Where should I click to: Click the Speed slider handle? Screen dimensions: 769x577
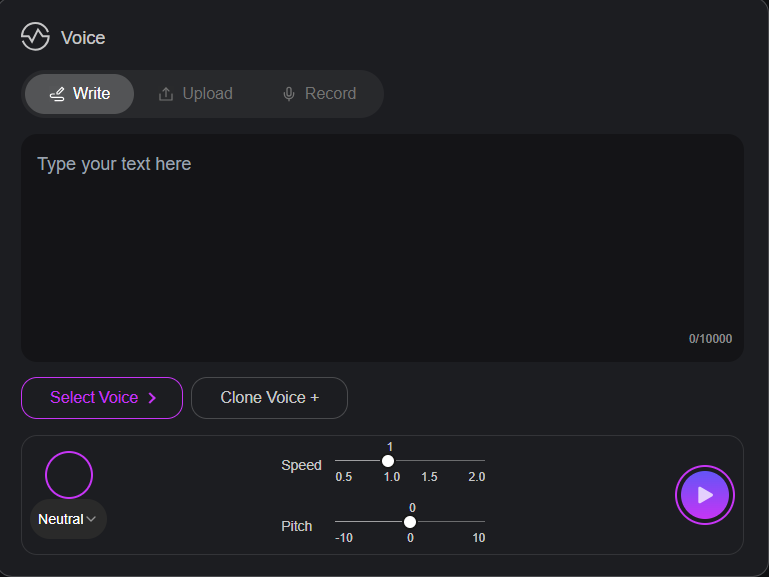(387, 461)
